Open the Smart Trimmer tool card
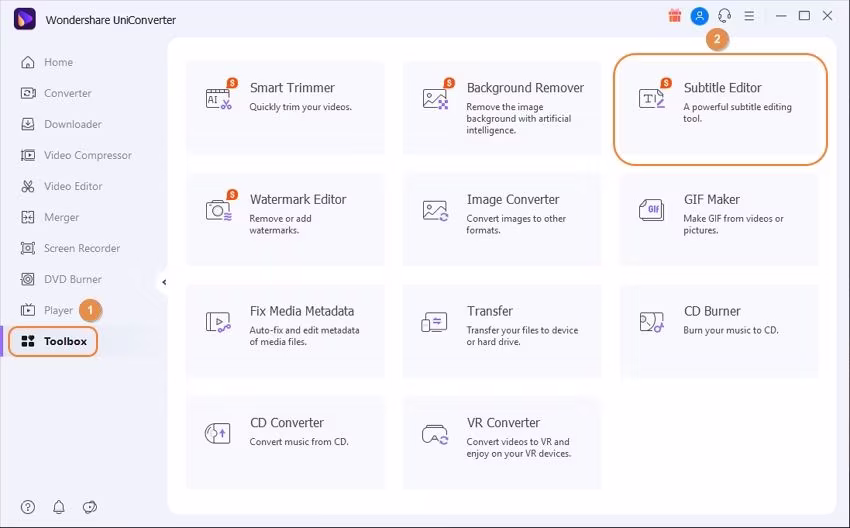The width and height of the screenshot is (850, 528). pyautogui.click(x=285, y=109)
